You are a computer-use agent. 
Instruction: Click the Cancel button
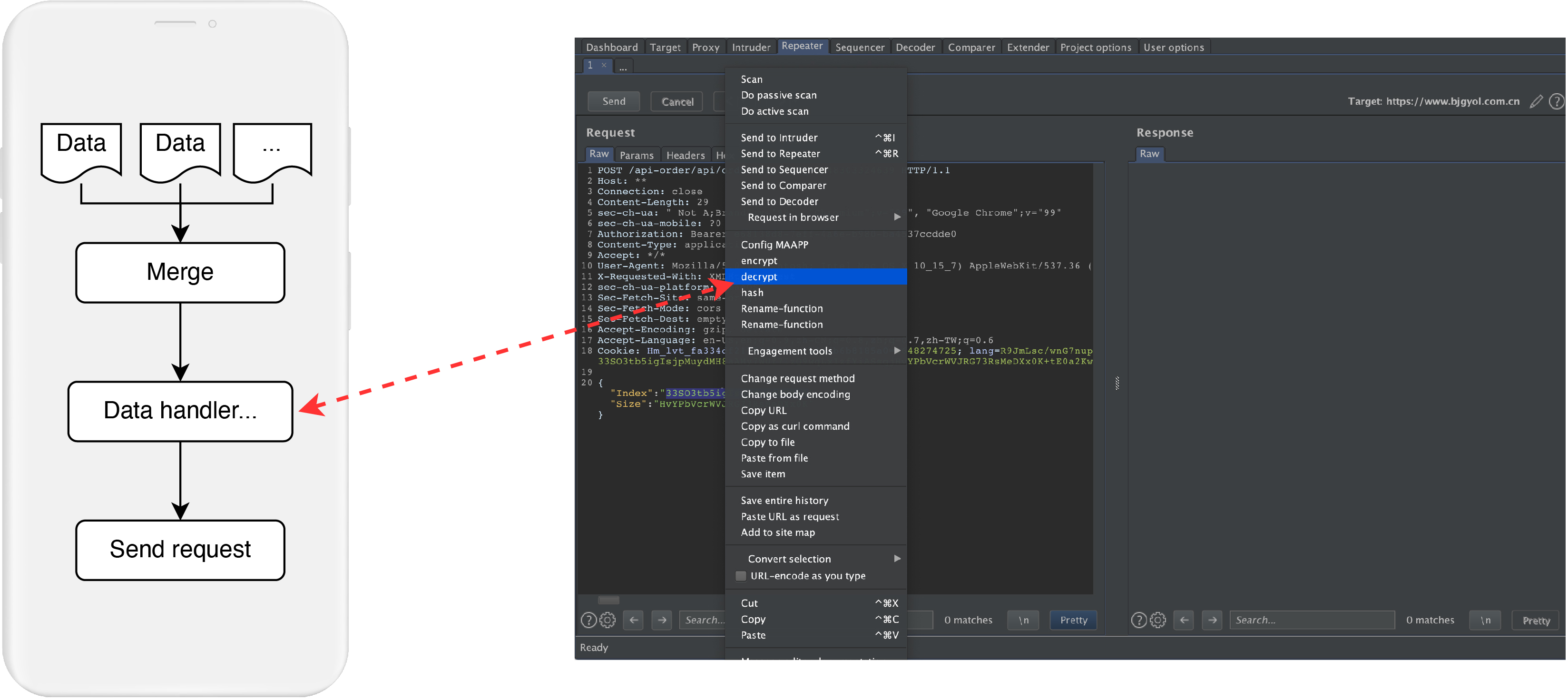[677, 102]
